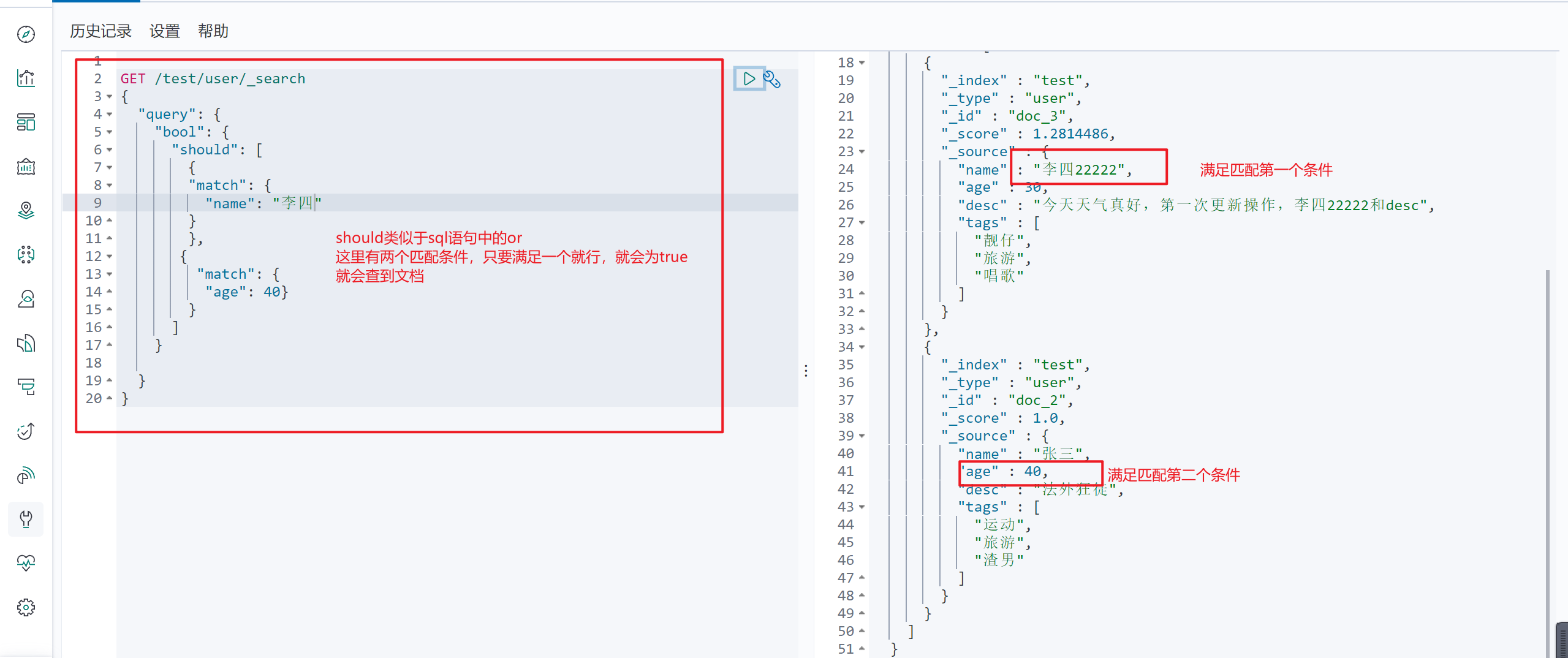Open Discover from the compass sidebar icon
Screen dimensions: 1568x658
coord(26,34)
